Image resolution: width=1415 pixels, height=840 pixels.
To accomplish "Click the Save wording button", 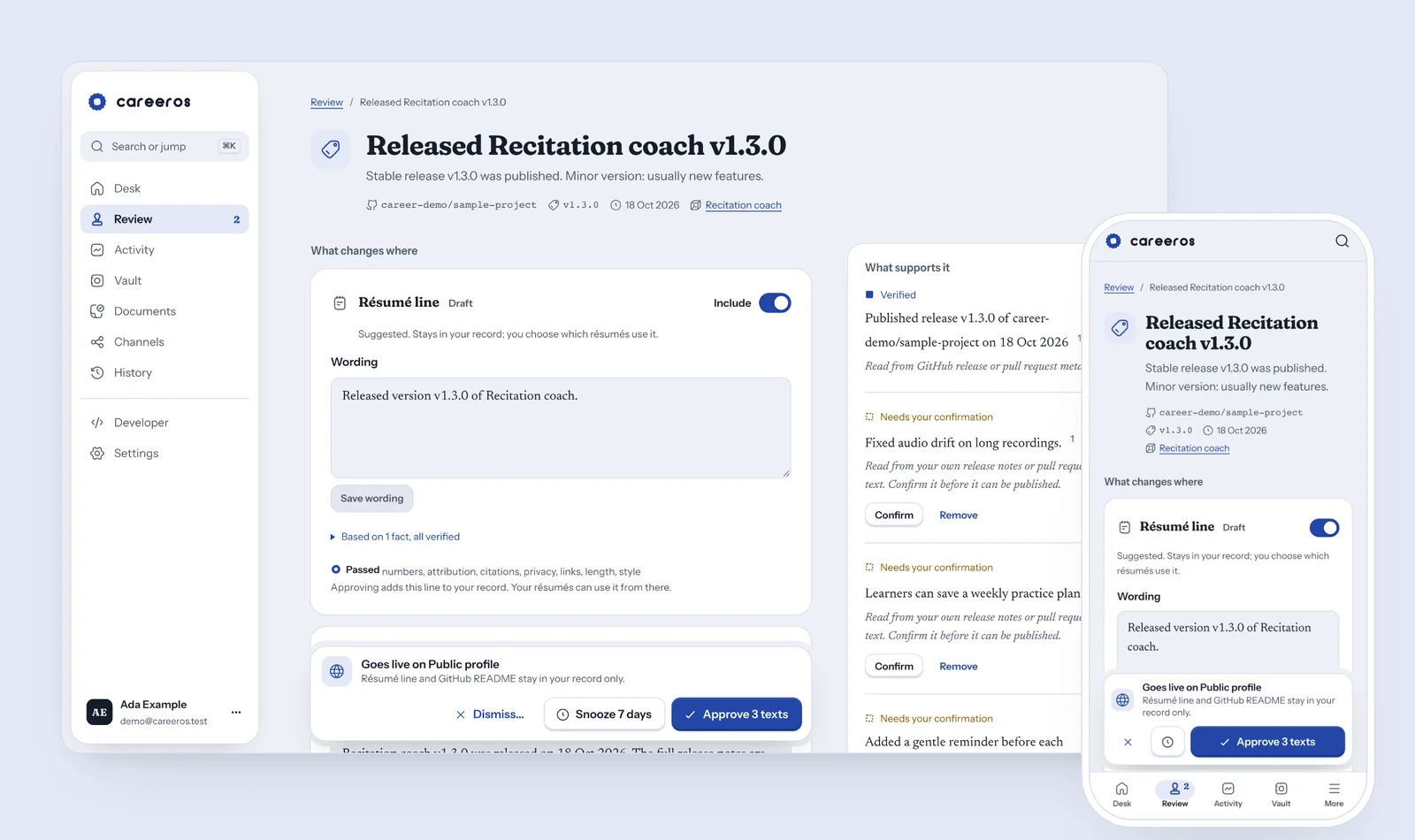I will tap(371, 499).
